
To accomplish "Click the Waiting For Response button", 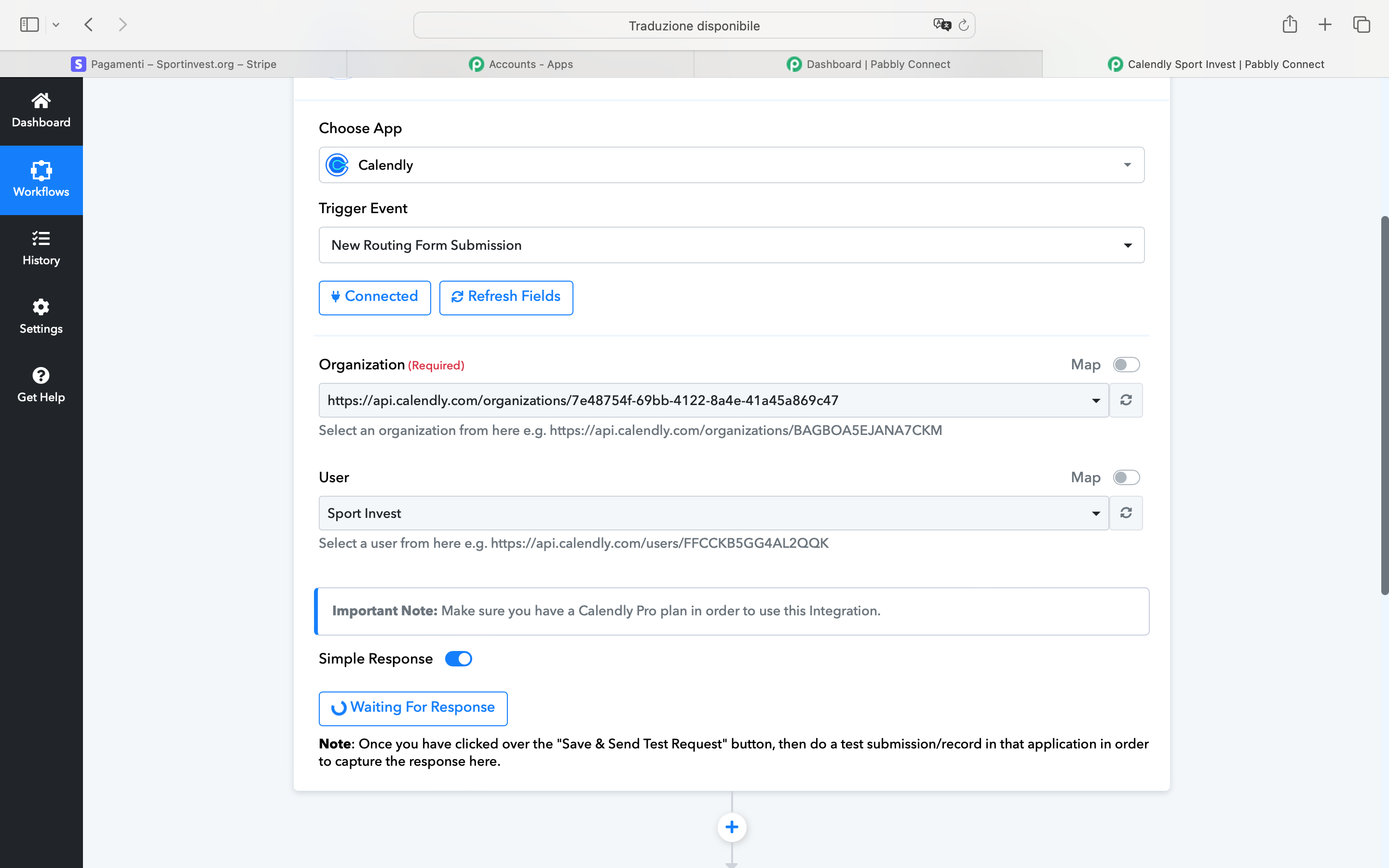I will click(x=413, y=708).
